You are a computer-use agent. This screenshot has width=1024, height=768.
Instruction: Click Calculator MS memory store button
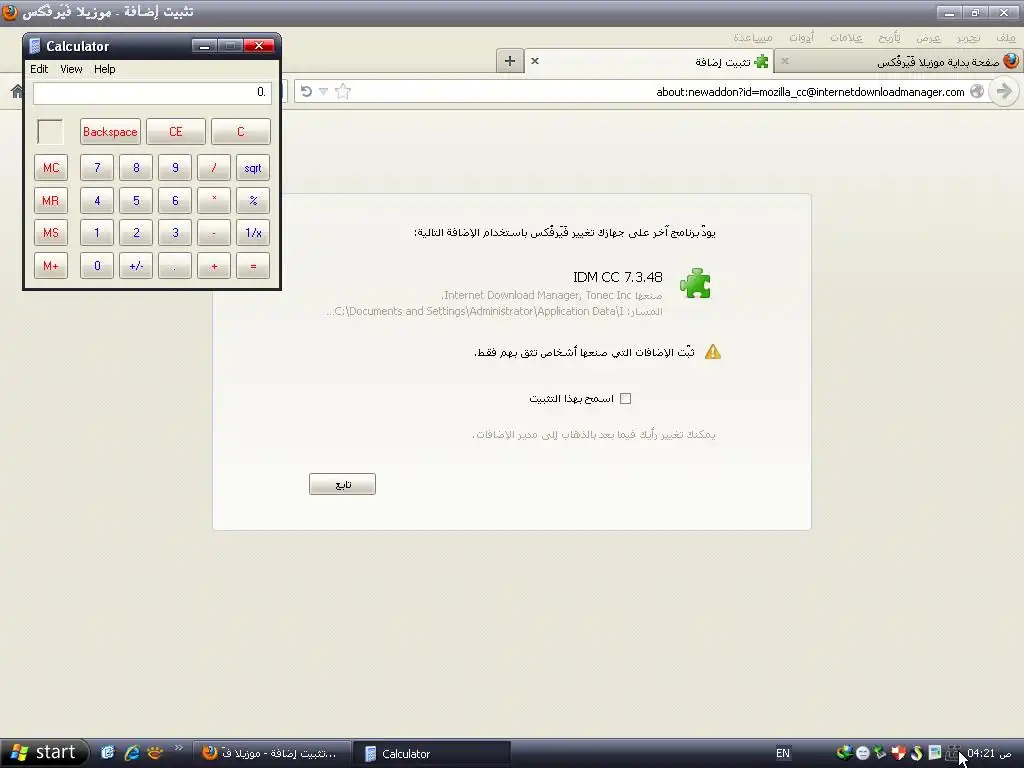51,233
